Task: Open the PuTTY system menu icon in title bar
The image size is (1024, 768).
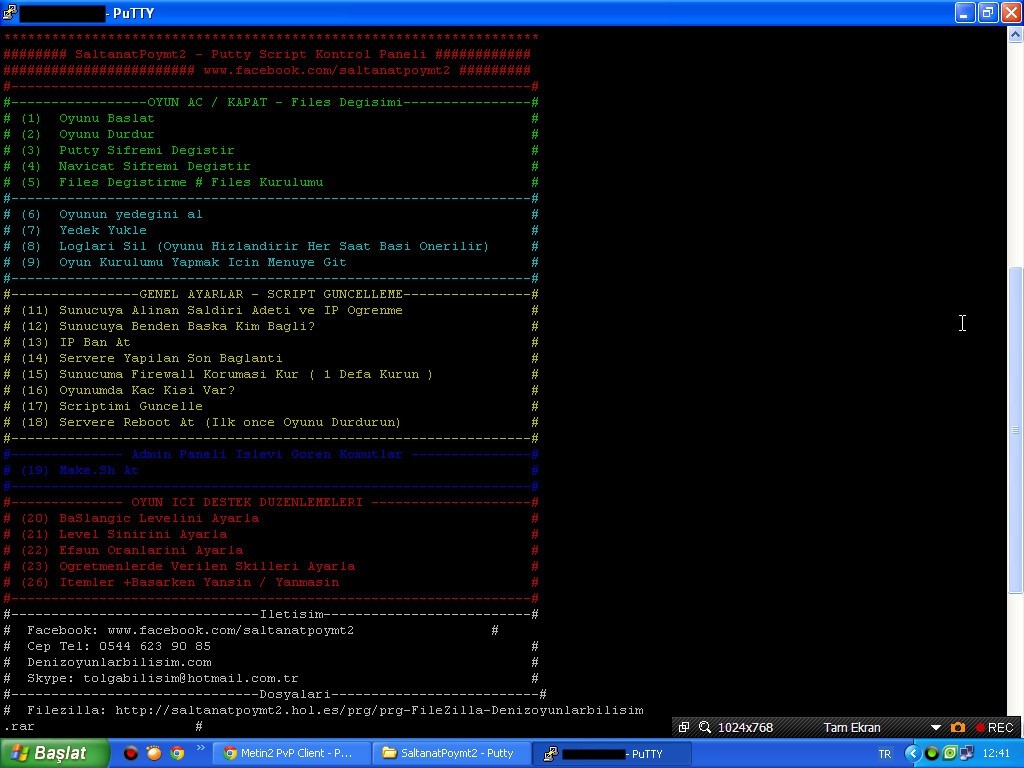Action: click(9, 12)
